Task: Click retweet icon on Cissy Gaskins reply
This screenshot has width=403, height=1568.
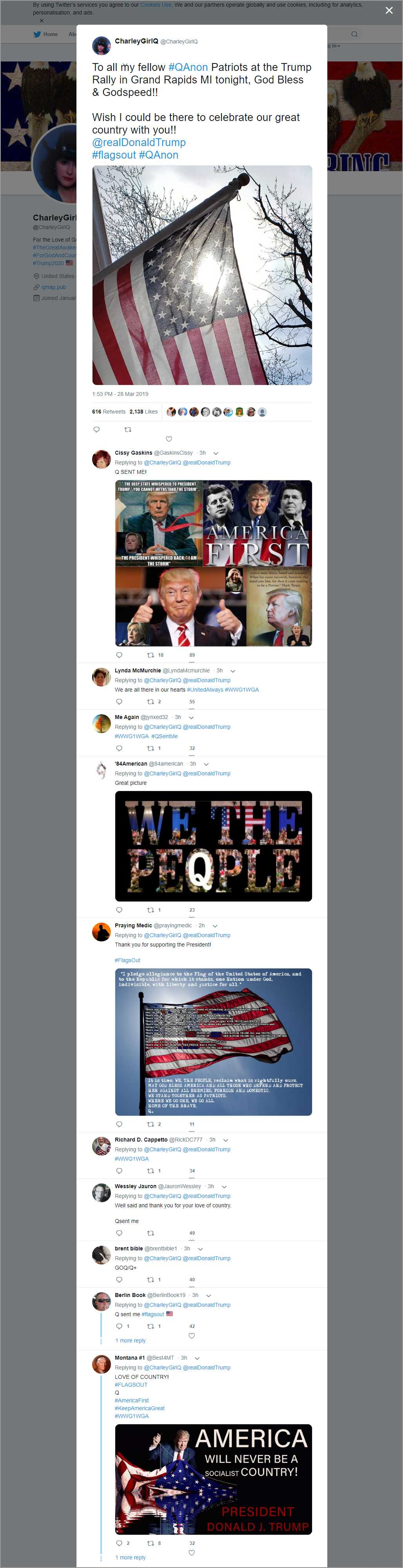Action: (150, 655)
